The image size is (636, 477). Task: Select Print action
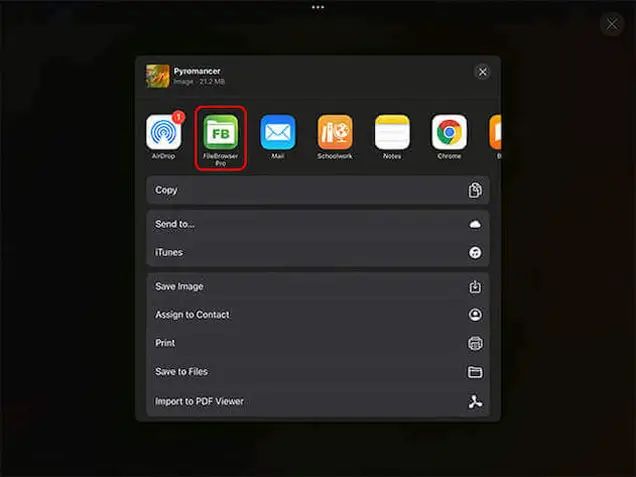tap(318, 343)
